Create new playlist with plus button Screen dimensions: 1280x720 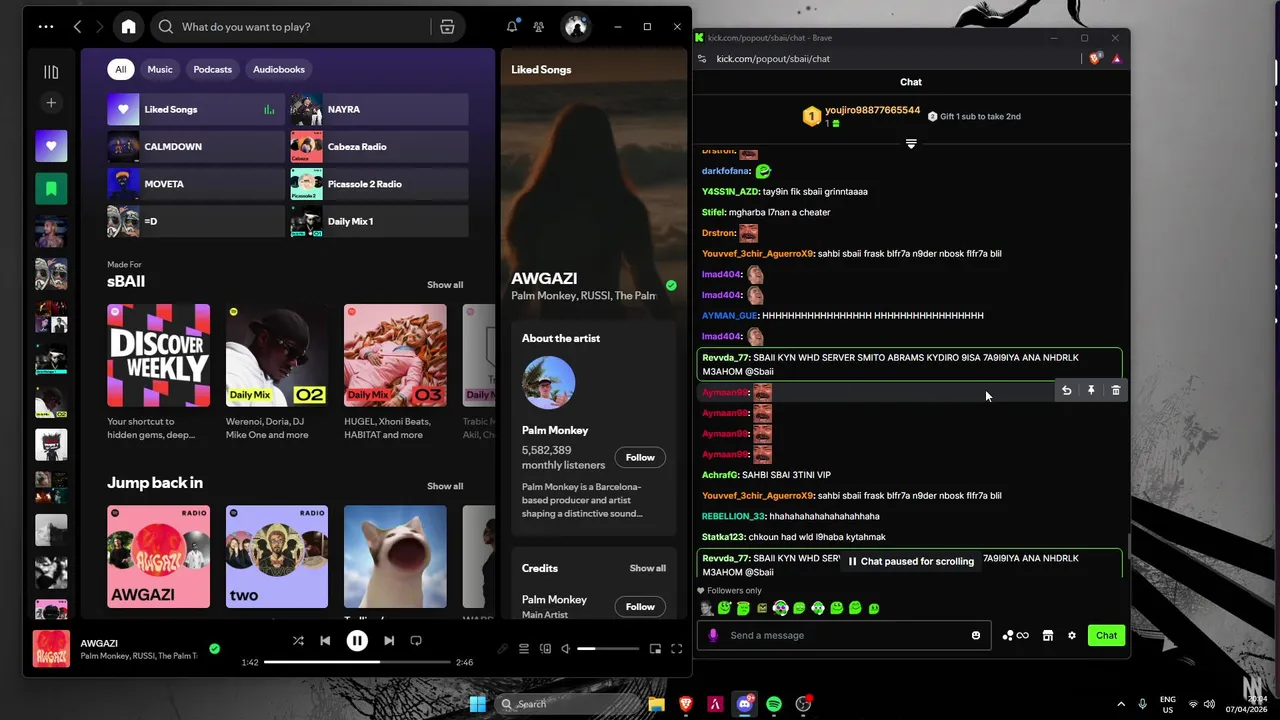pyautogui.click(x=51, y=103)
